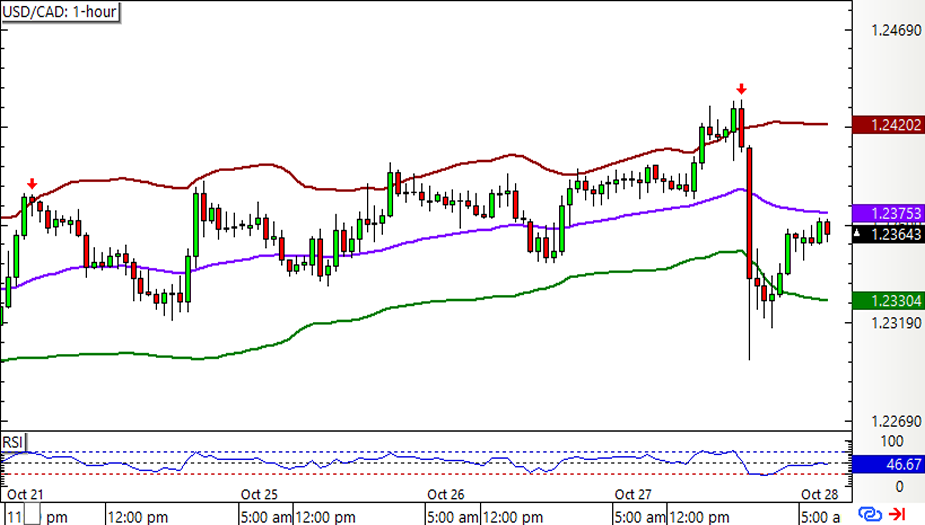This screenshot has height=525, width=925.
Task: Click the Oct 27 date label
Action: pyautogui.click(x=632, y=494)
